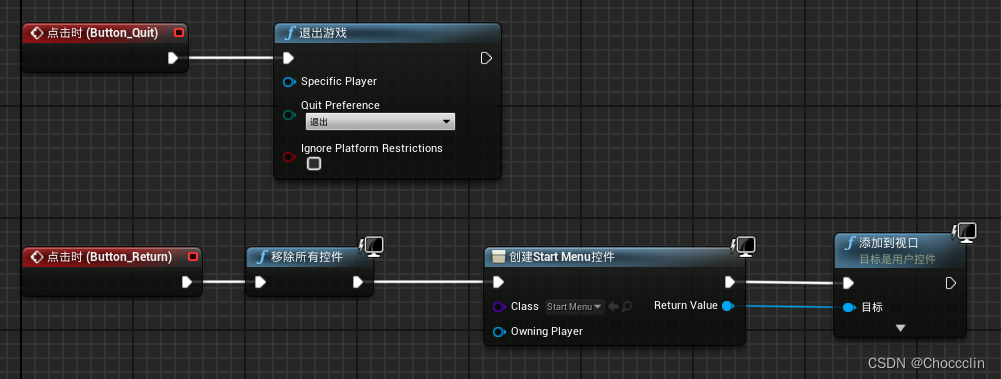Select the 退出游戏 node title

[x=323, y=33]
